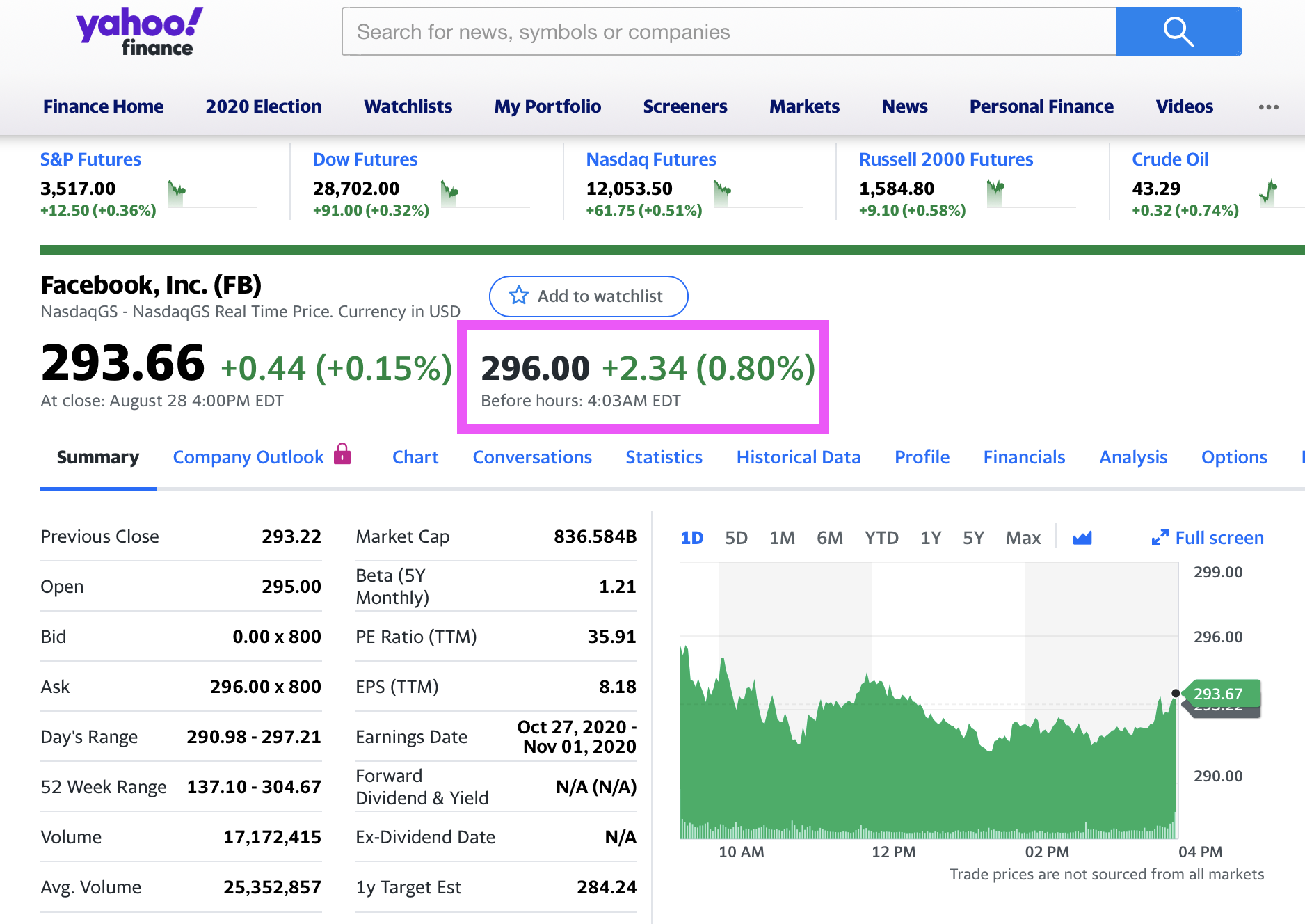Select the 1D chart range
This screenshot has width=1305, height=924.
[692, 538]
